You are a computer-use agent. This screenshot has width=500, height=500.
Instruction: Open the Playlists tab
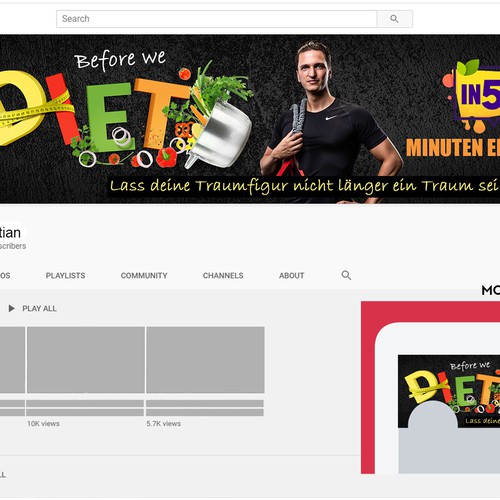(65, 276)
